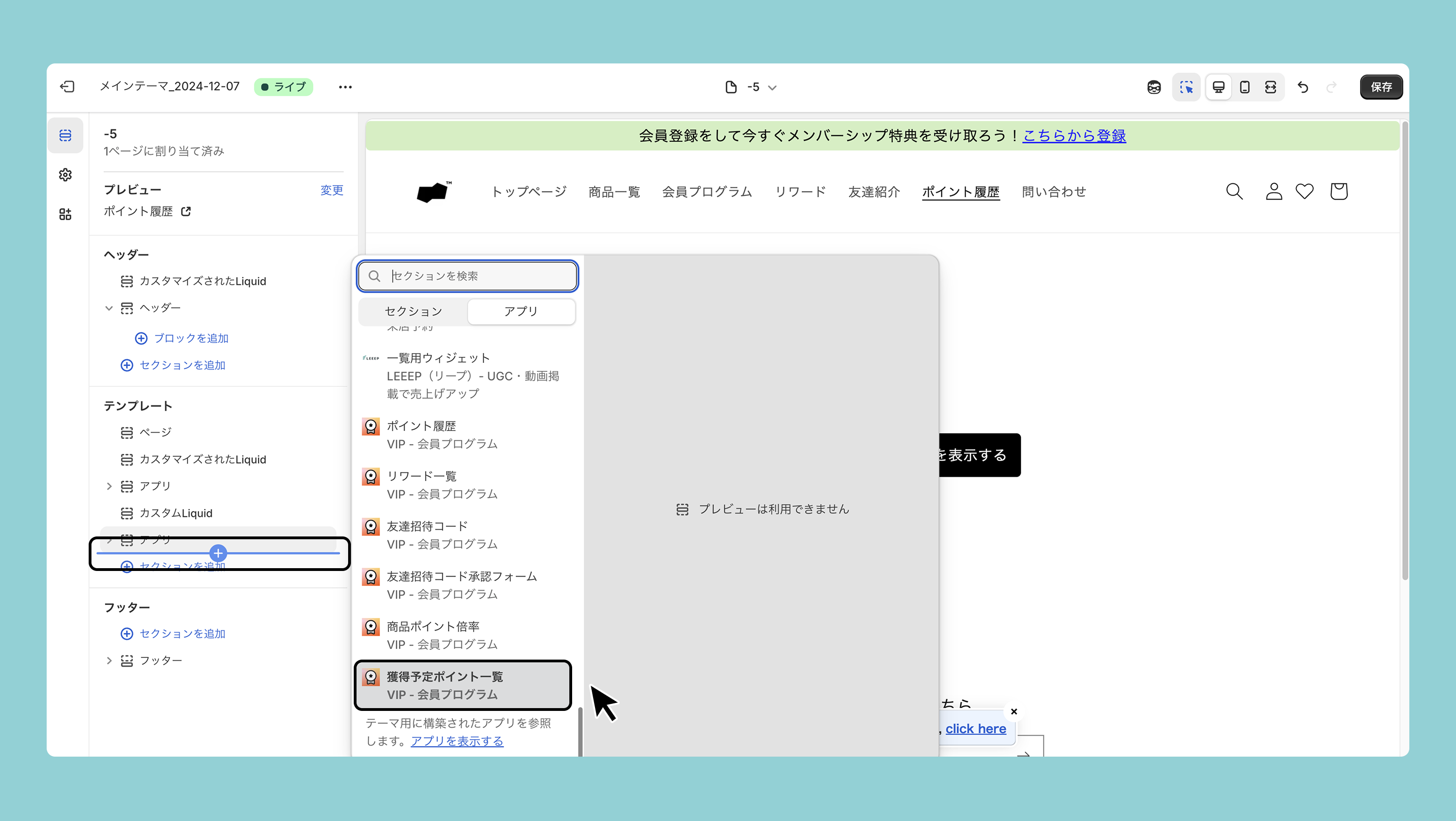1456x821 pixels.
Task: Open the app embeds sidebar icon
Action: tap(65, 214)
